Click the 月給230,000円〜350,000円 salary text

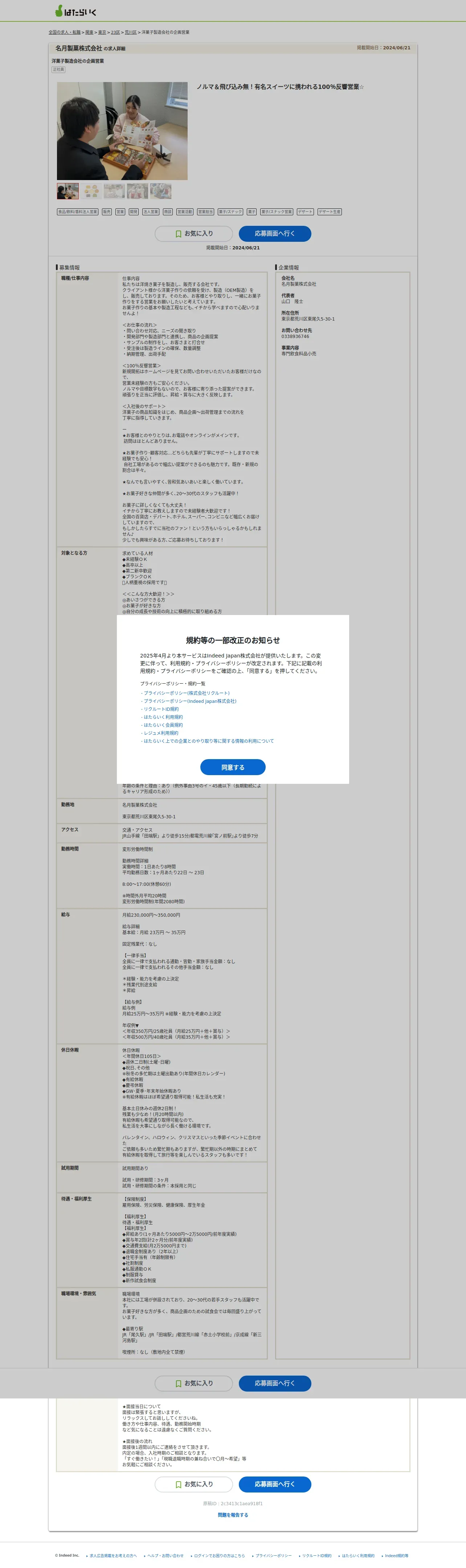(x=151, y=915)
